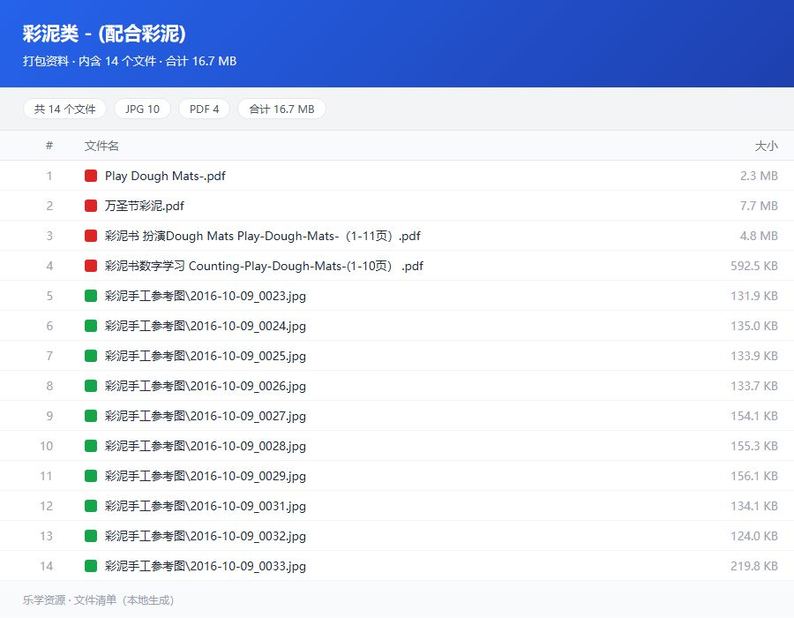This screenshot has height=618, width=794.
Task: Open file name 万圣节彩泥.pdf
Action: (x=144, y=206)
